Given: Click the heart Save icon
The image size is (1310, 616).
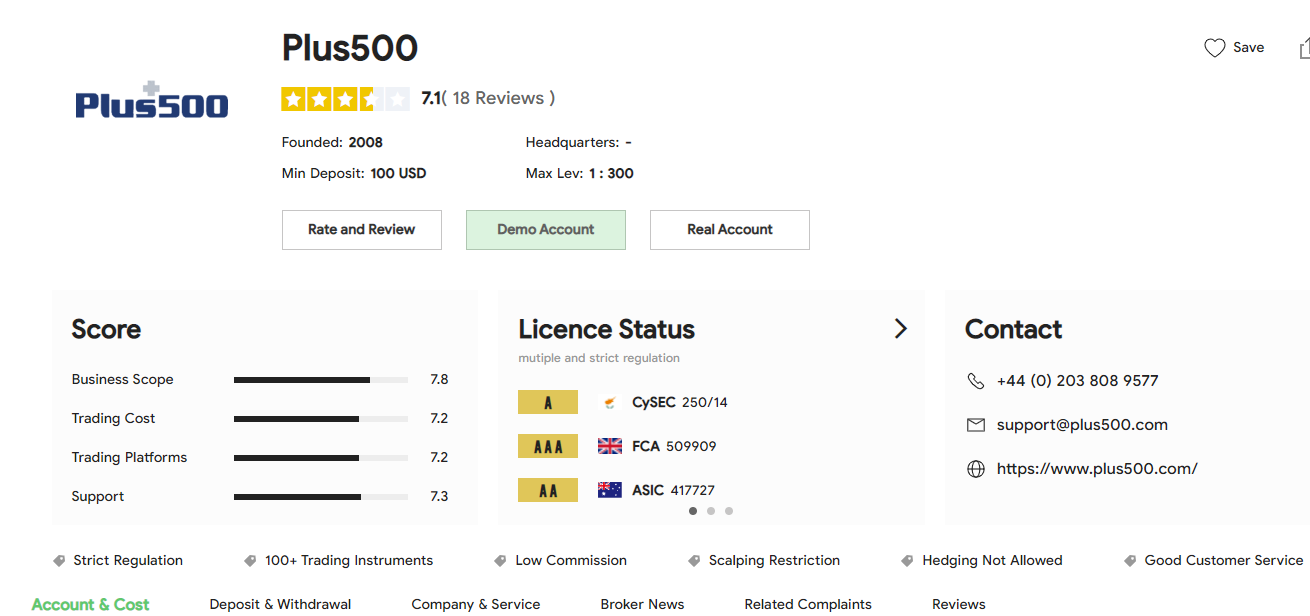Looking at the screenshot, I should coord(1214,48).
